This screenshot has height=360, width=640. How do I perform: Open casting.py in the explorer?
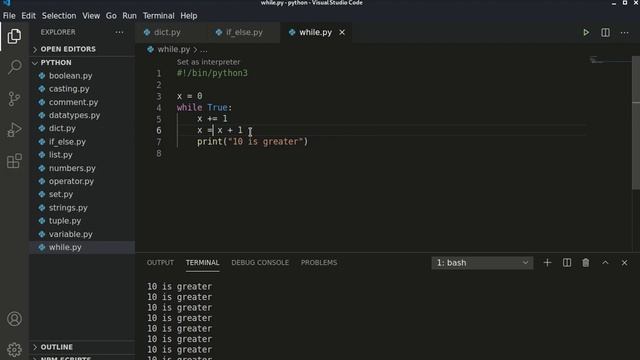82,89
